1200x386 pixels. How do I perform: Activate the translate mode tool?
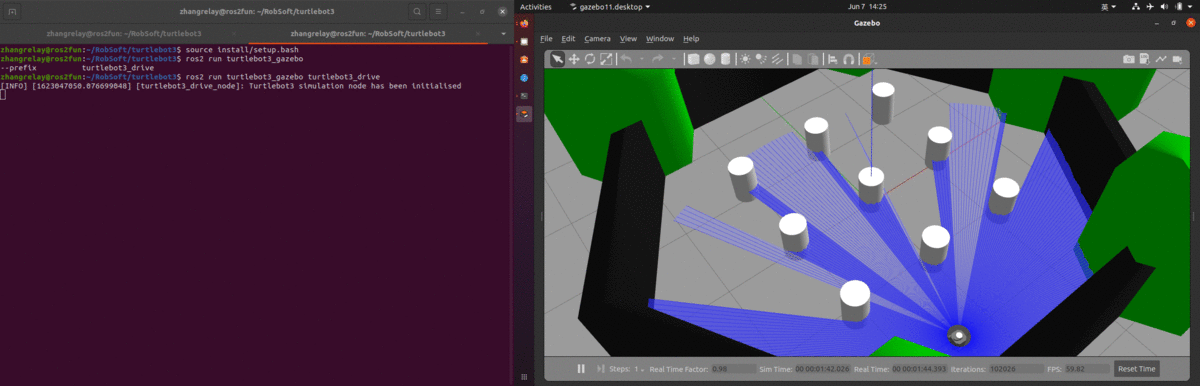click(574, 59)
